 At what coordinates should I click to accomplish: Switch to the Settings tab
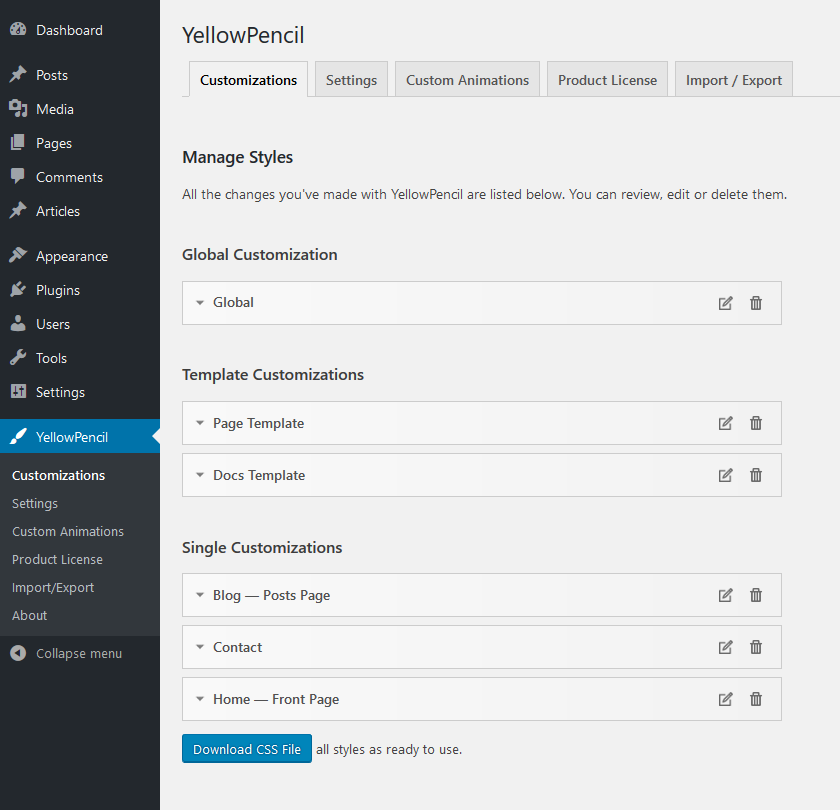[351, 79]
